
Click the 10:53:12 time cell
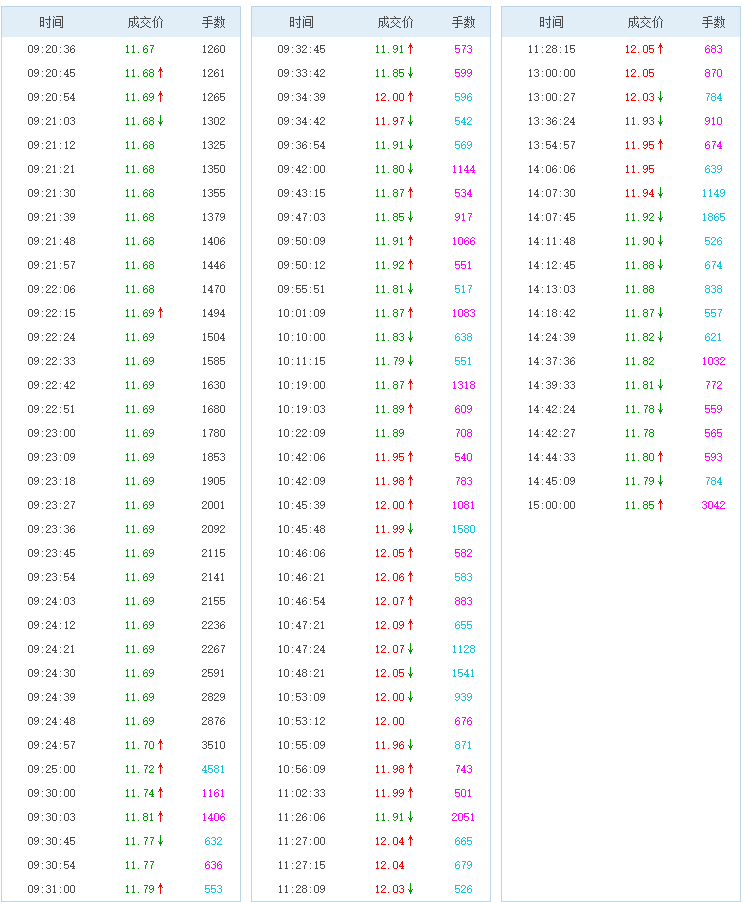tap(301, 721)
